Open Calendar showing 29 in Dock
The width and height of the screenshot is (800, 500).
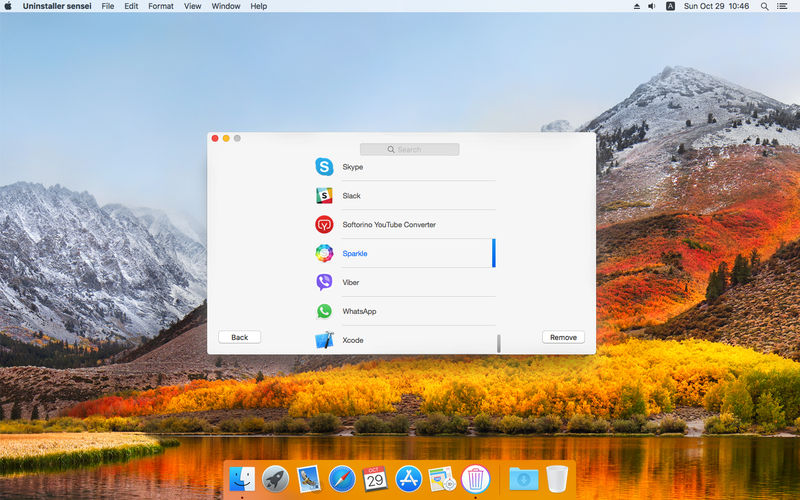375,479
